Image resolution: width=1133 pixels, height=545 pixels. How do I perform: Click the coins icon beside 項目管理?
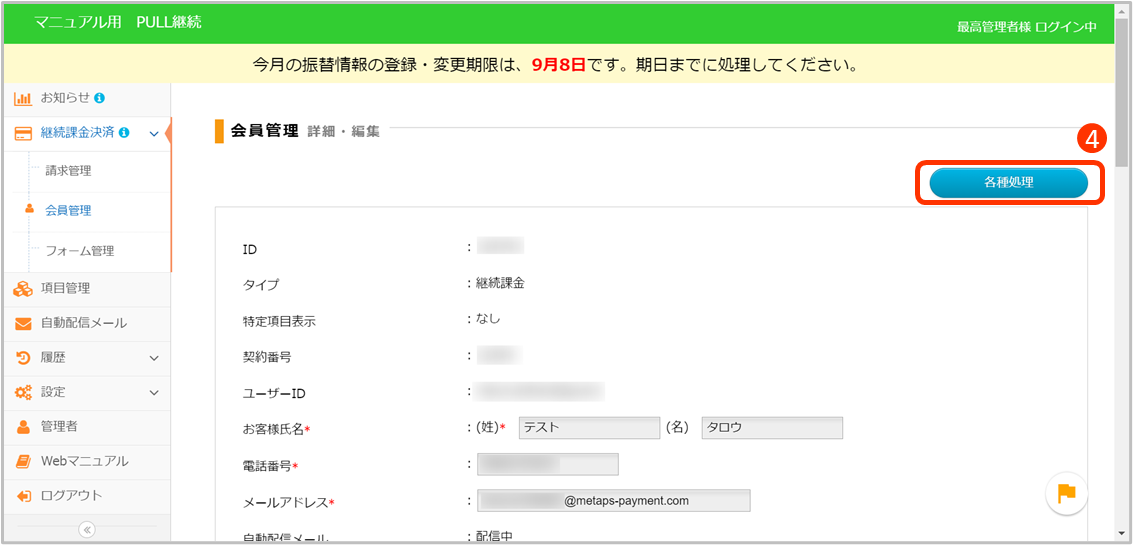click(x=23, y=289)
